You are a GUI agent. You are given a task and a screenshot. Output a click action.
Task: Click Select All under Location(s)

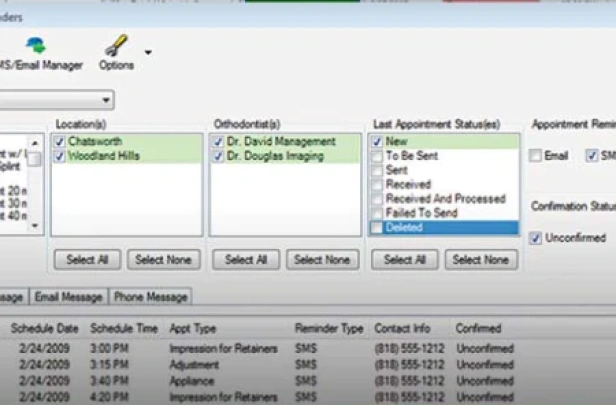point(87,260)
